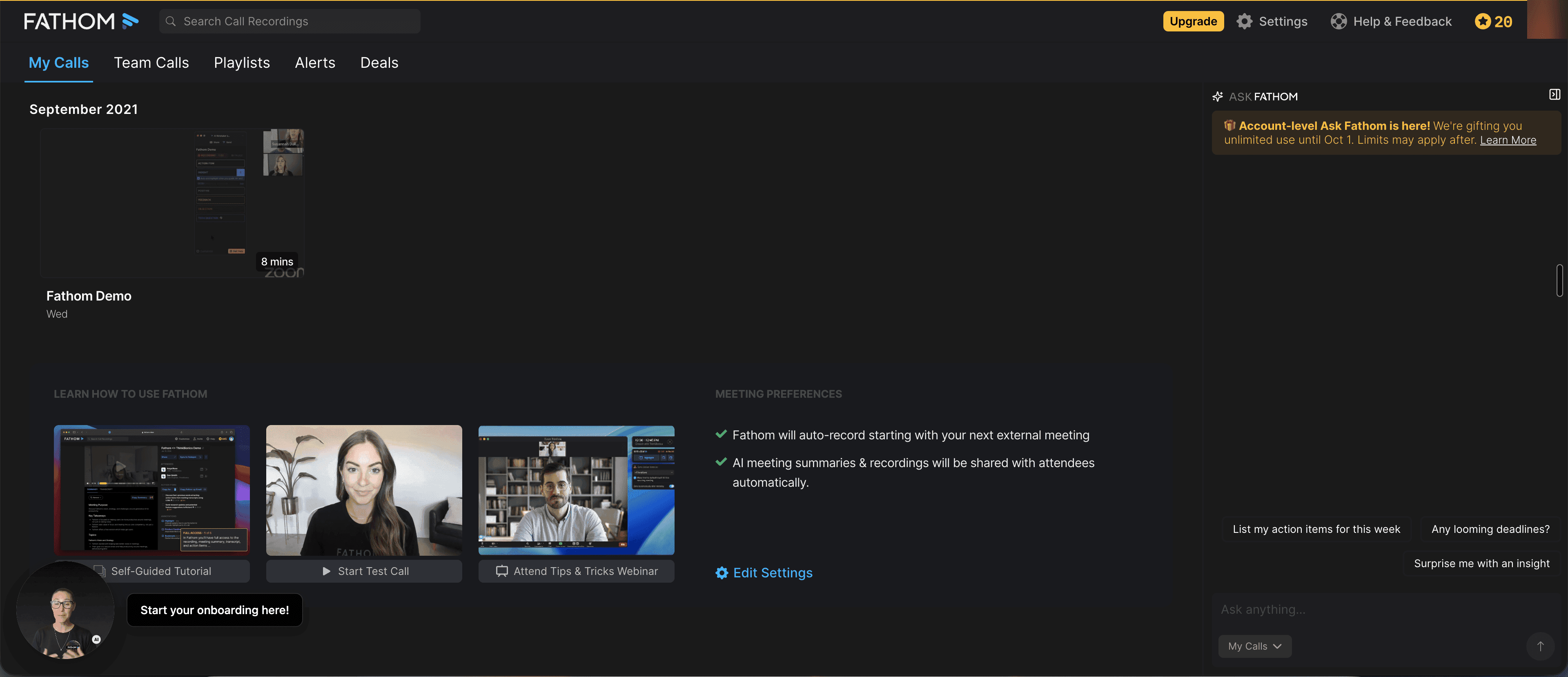The width and height of the screenshot is (1568, 677).
Task: Click the 20 points counter
Action: pyautogui.click(x=1503, y=22)
